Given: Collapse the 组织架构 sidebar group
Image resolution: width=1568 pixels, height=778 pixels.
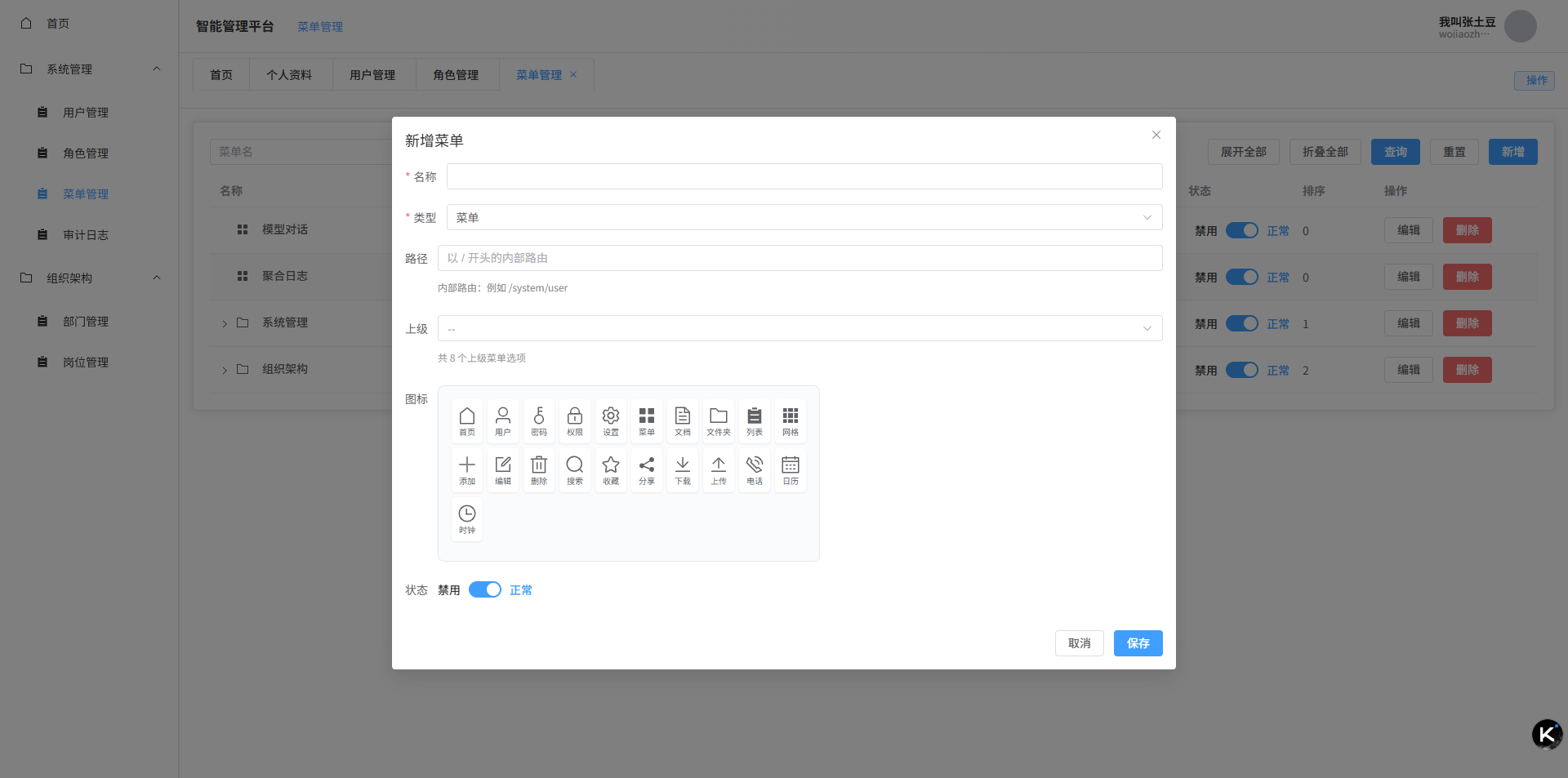Looking at the screenshot, I should [x=89, y=278].
